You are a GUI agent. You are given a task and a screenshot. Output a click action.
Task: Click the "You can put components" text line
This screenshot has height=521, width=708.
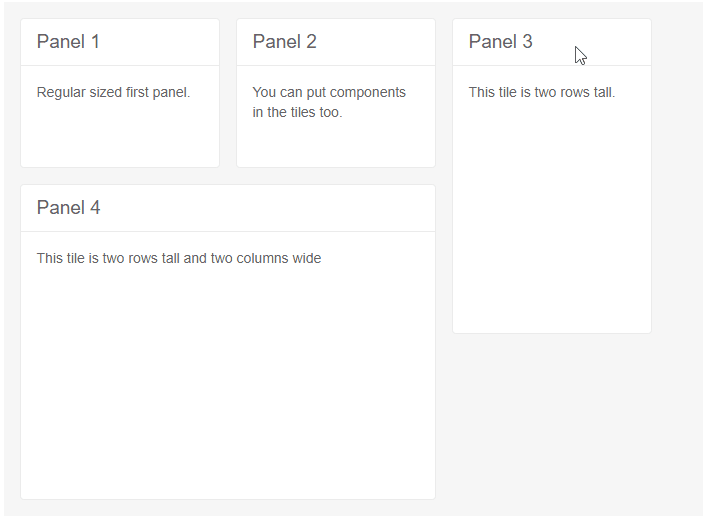tap(329, 93)
